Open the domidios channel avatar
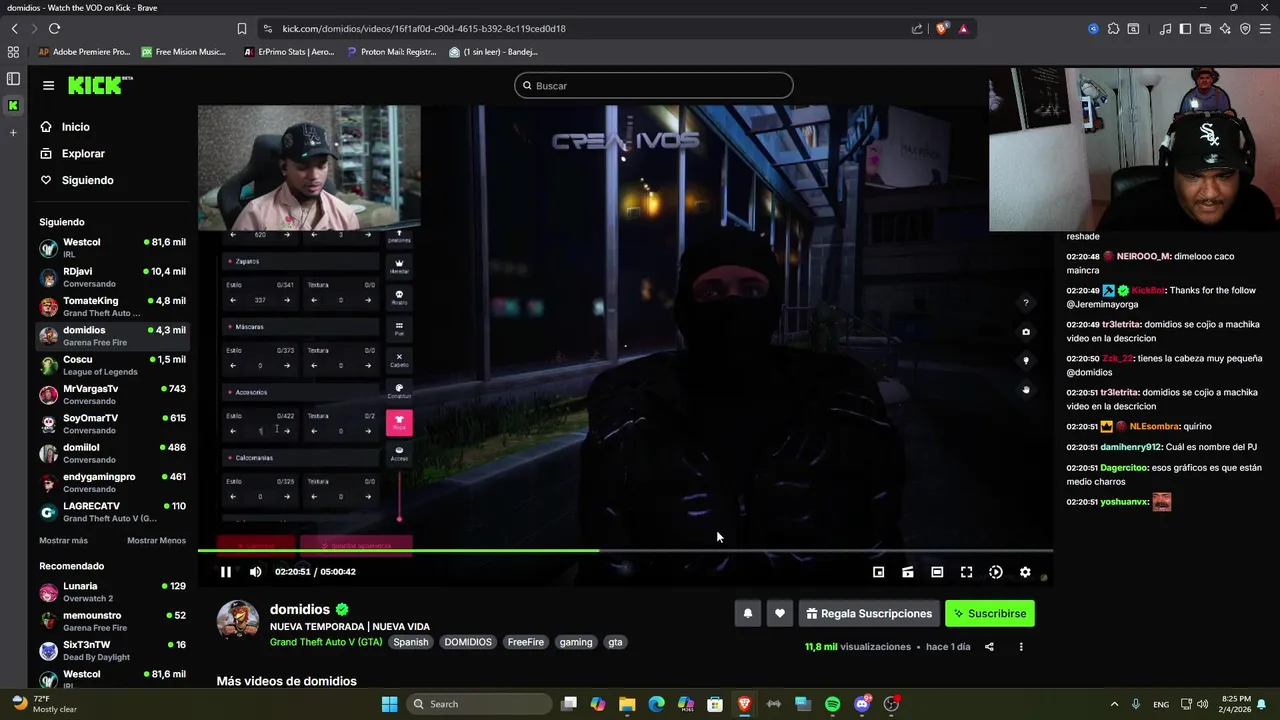This screenshot has width=1280, height=720. coord(238,620)
